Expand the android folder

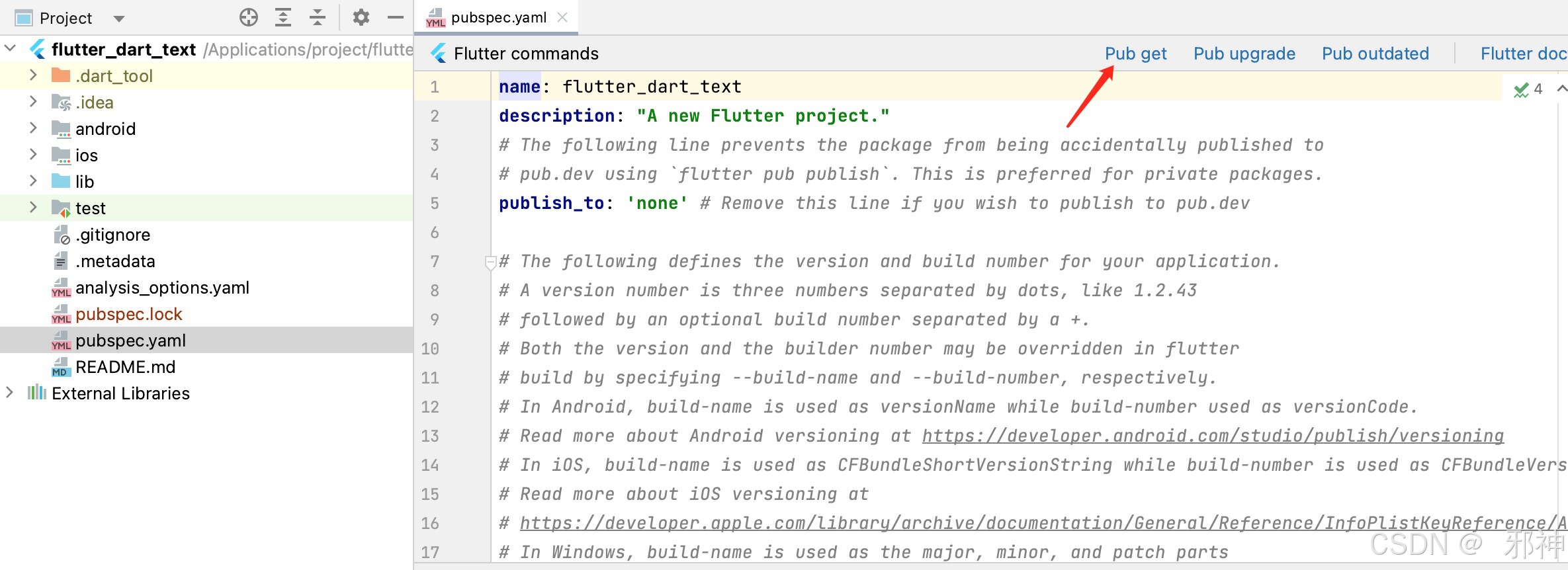[33, 128]
